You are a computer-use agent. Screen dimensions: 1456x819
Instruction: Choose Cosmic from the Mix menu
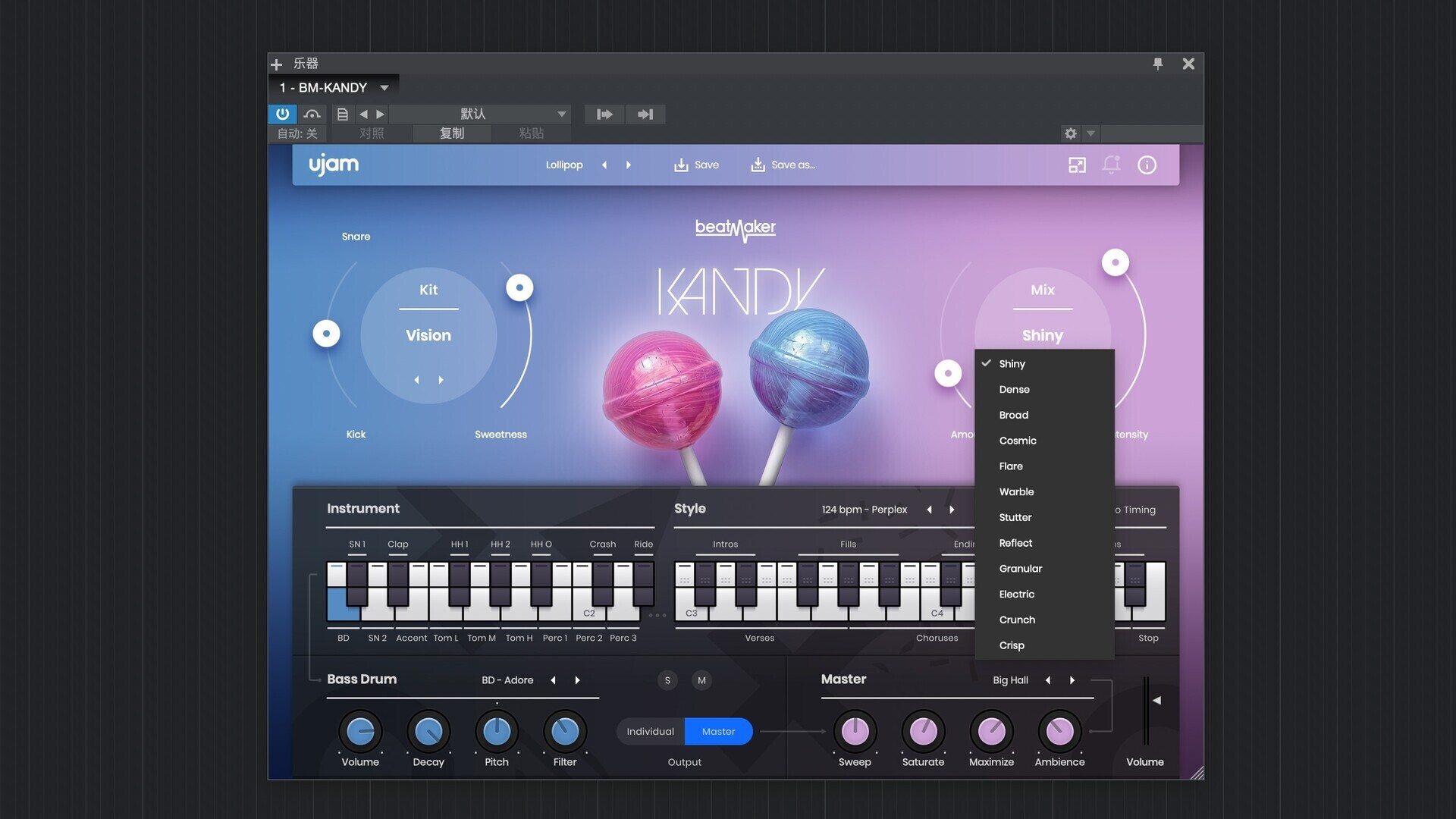coord(1044,441)
